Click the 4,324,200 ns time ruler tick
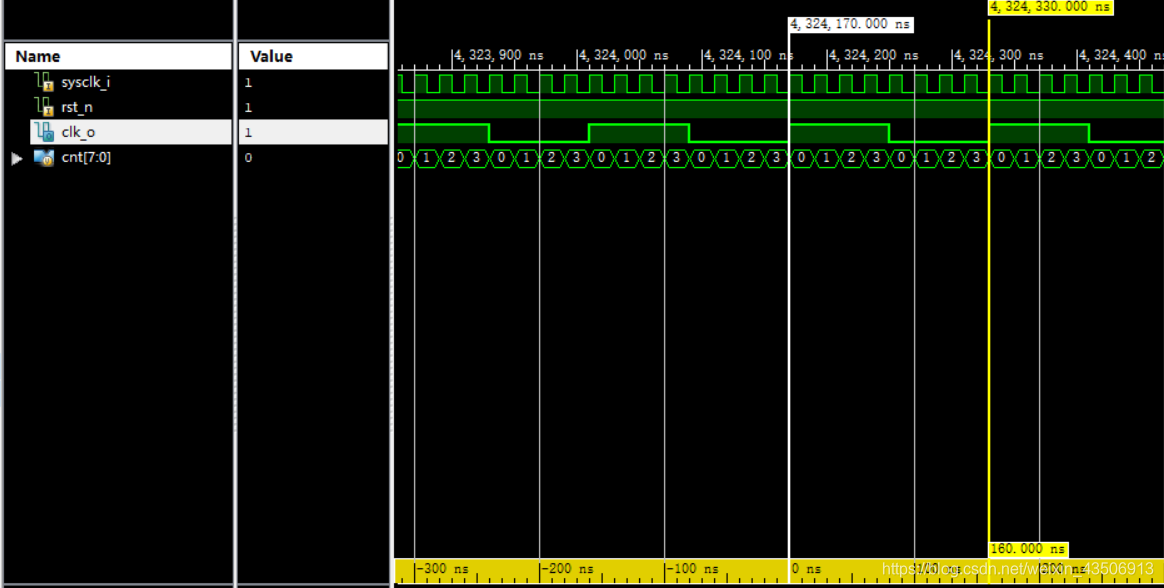 pyautogui.click(x=873, y=55)
